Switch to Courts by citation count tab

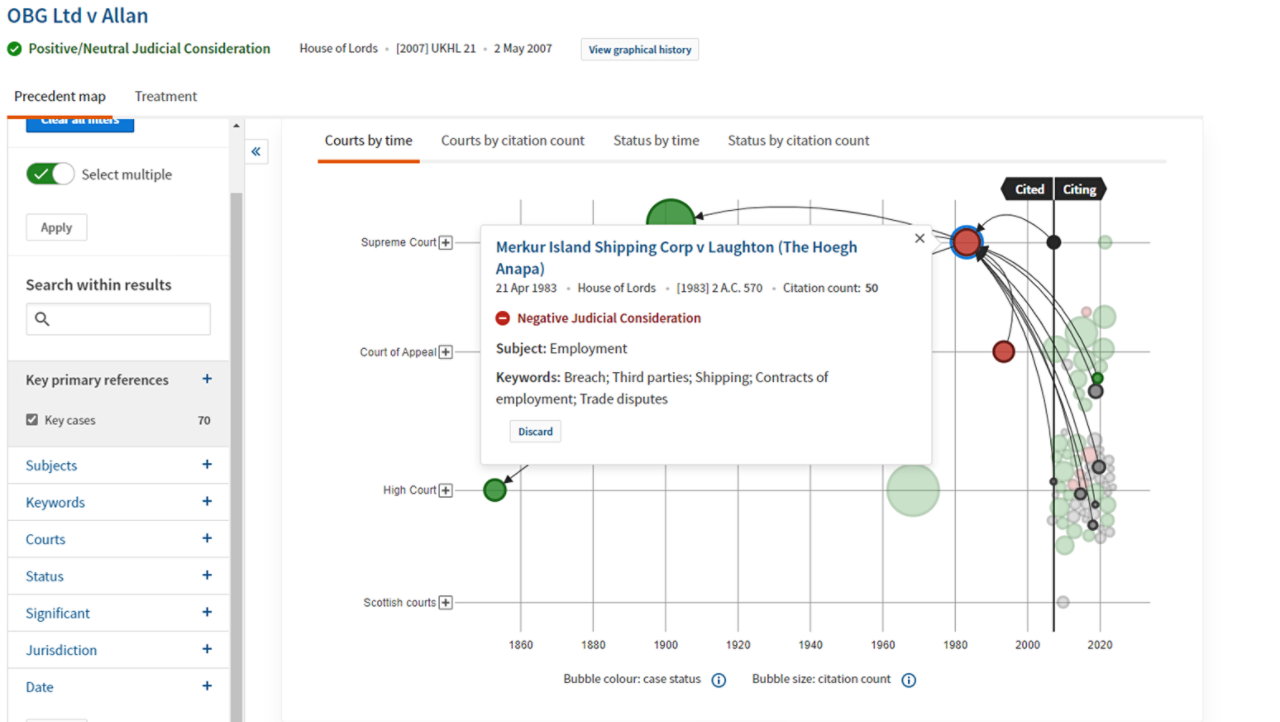tap(512, 141)
